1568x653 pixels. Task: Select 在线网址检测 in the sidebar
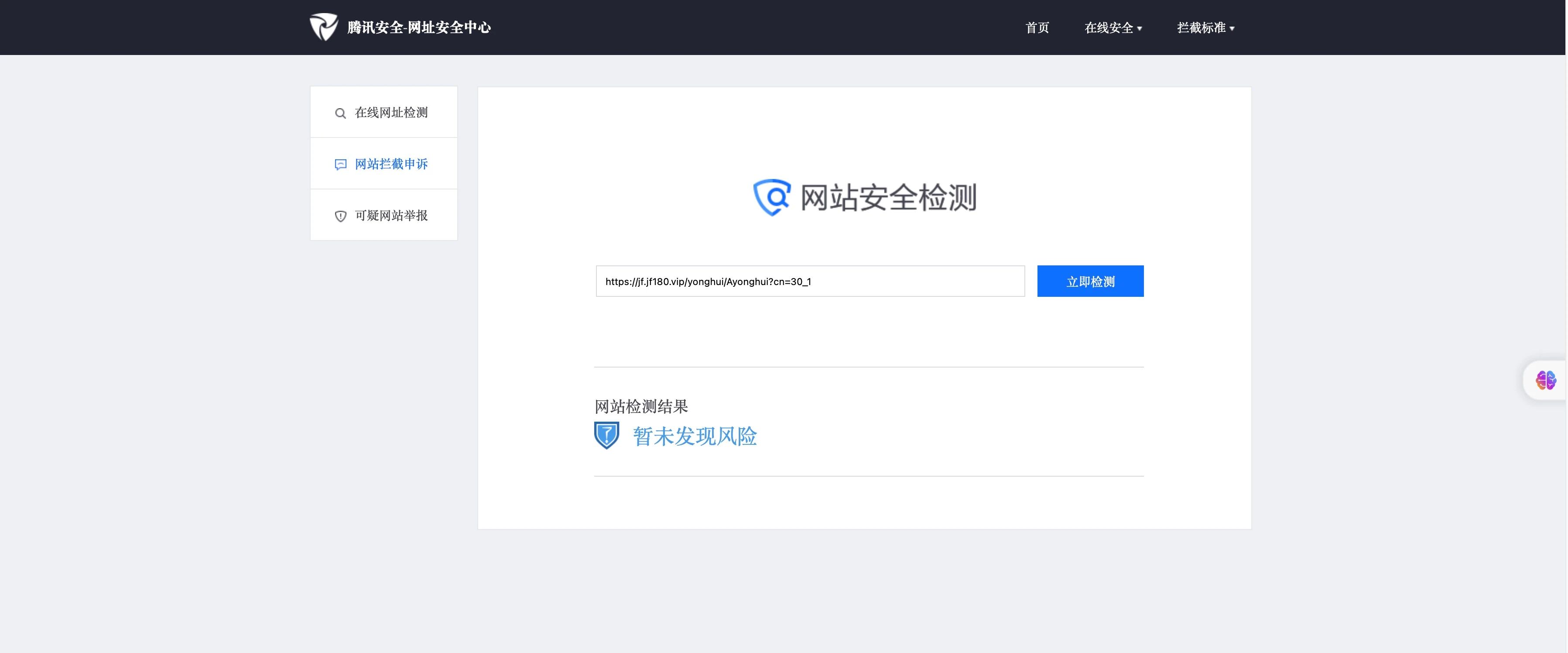(391, 113)
